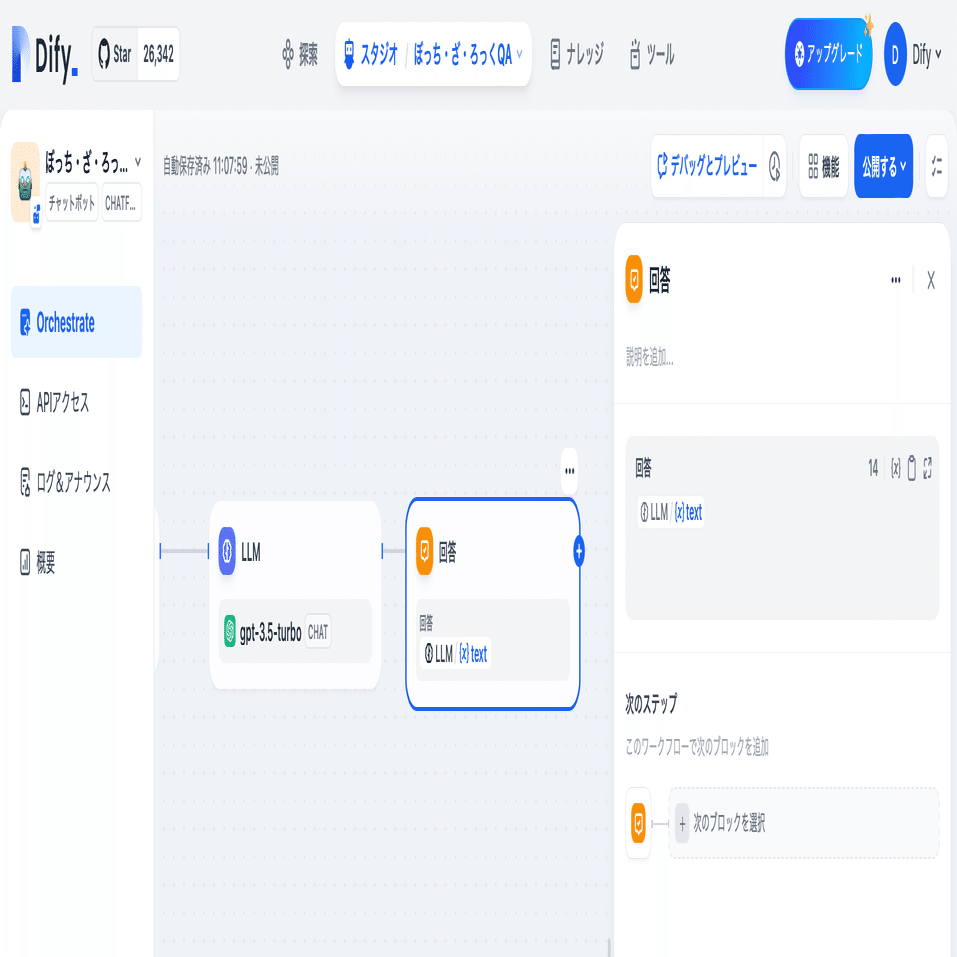Image resolution: width=957 pixels, height=957 pixels.
Task: Switch to the Orchestrate sidebar item
Action: click(x=76, y=322)
